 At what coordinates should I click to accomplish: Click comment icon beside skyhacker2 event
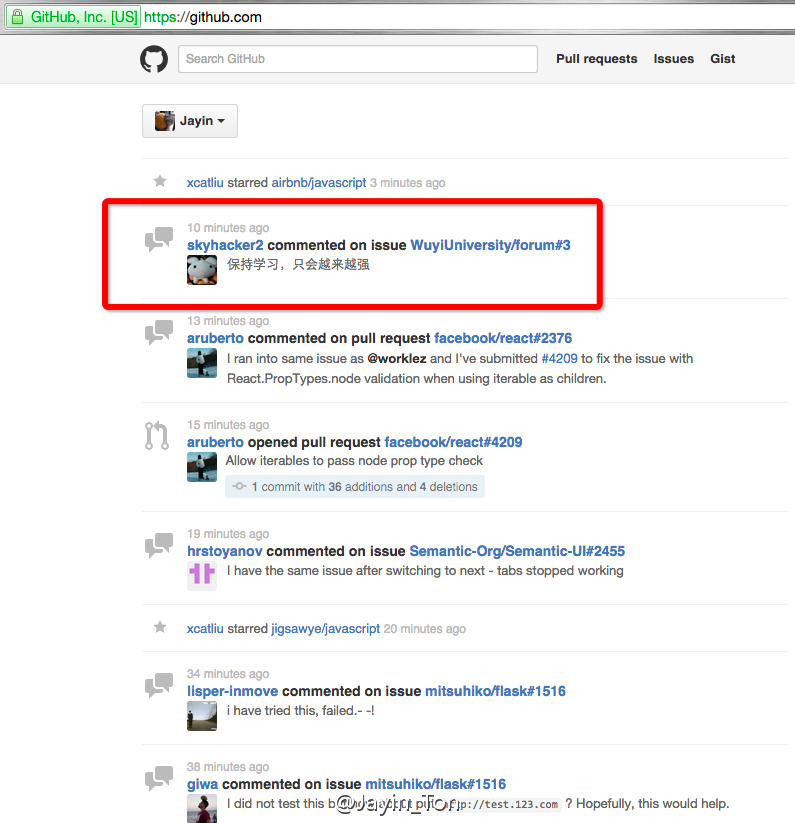pyautogui.click(x=158, y=239)
